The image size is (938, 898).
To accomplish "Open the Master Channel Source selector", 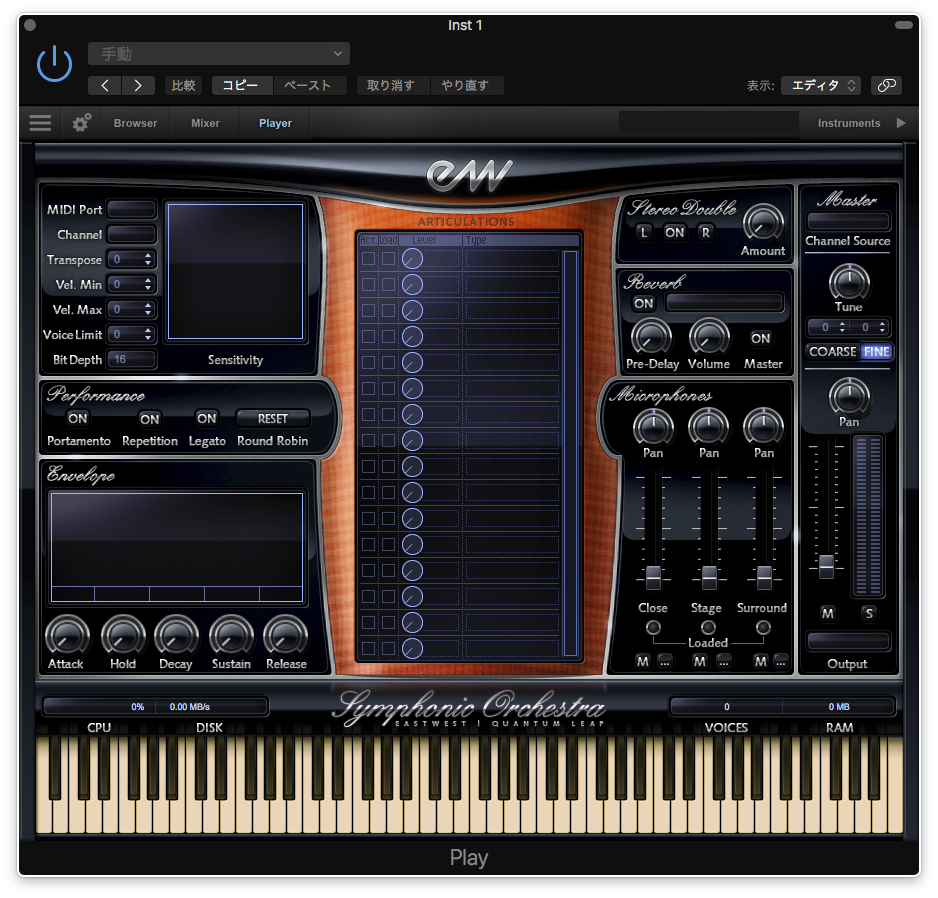I will 848,221.
